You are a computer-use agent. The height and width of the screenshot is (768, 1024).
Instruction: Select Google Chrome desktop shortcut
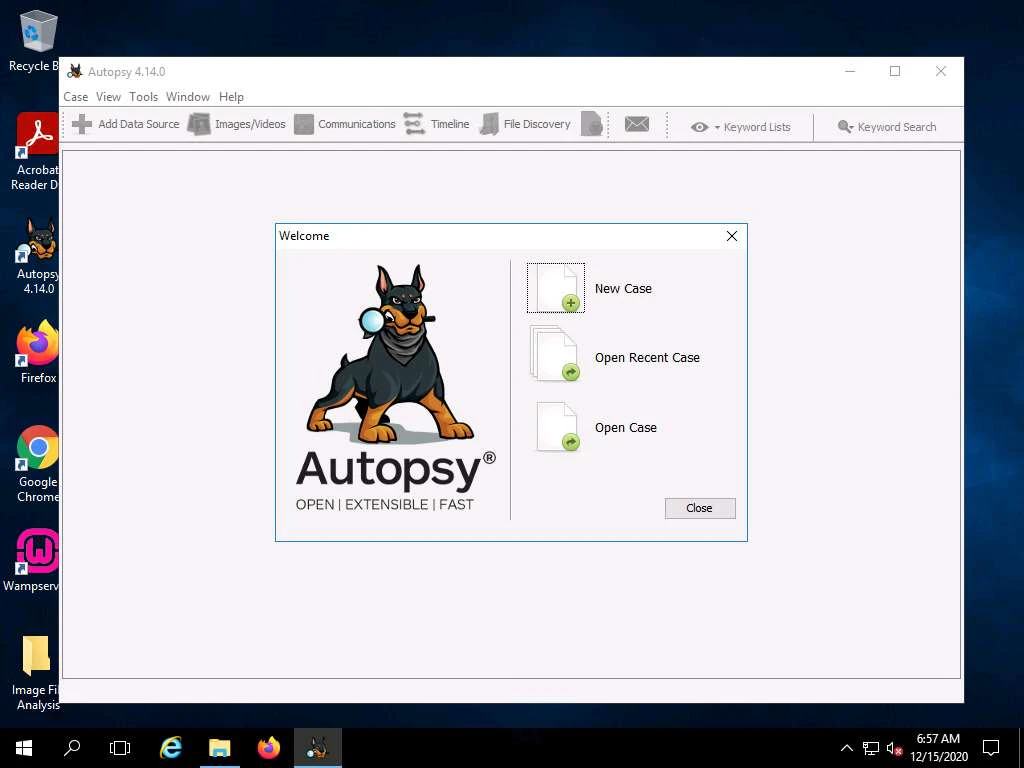(x=37, y=464)
